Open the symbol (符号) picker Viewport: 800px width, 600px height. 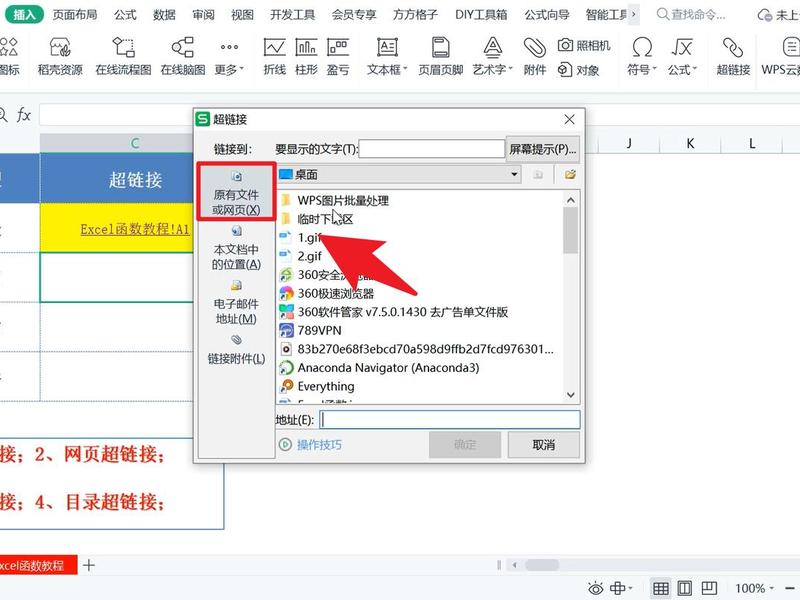click(642, 56)
